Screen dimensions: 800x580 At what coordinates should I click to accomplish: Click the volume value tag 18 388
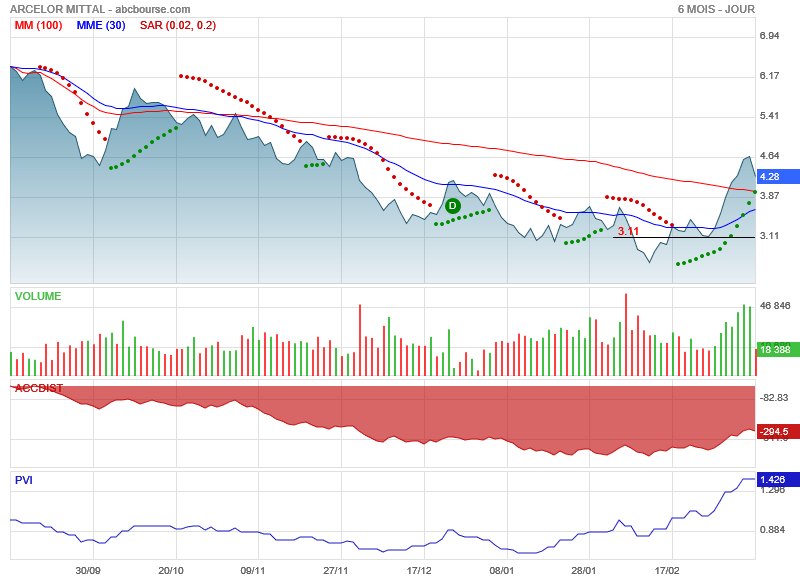tap(778, 349)
